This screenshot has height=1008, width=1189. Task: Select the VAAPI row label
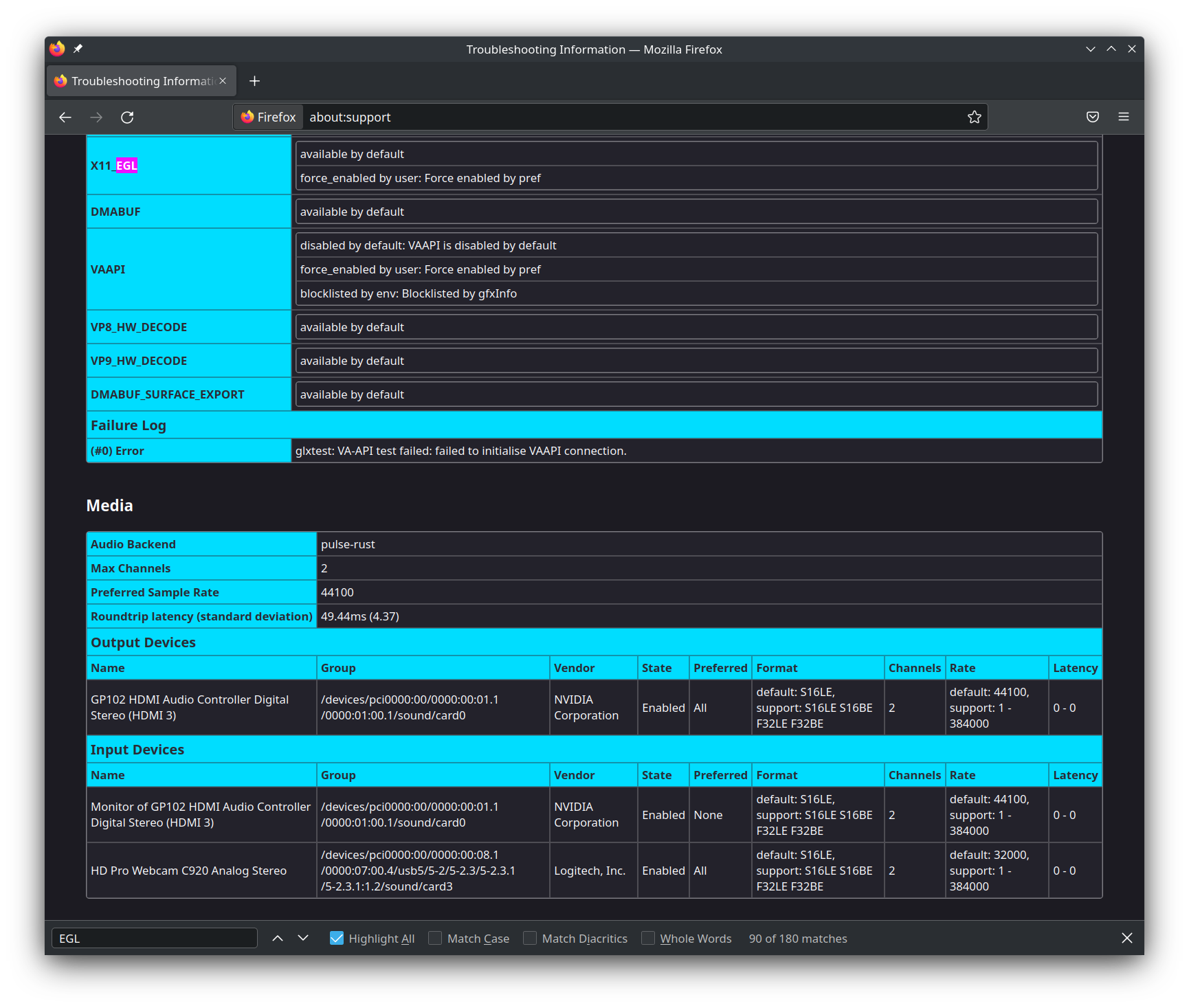point(108,269)
